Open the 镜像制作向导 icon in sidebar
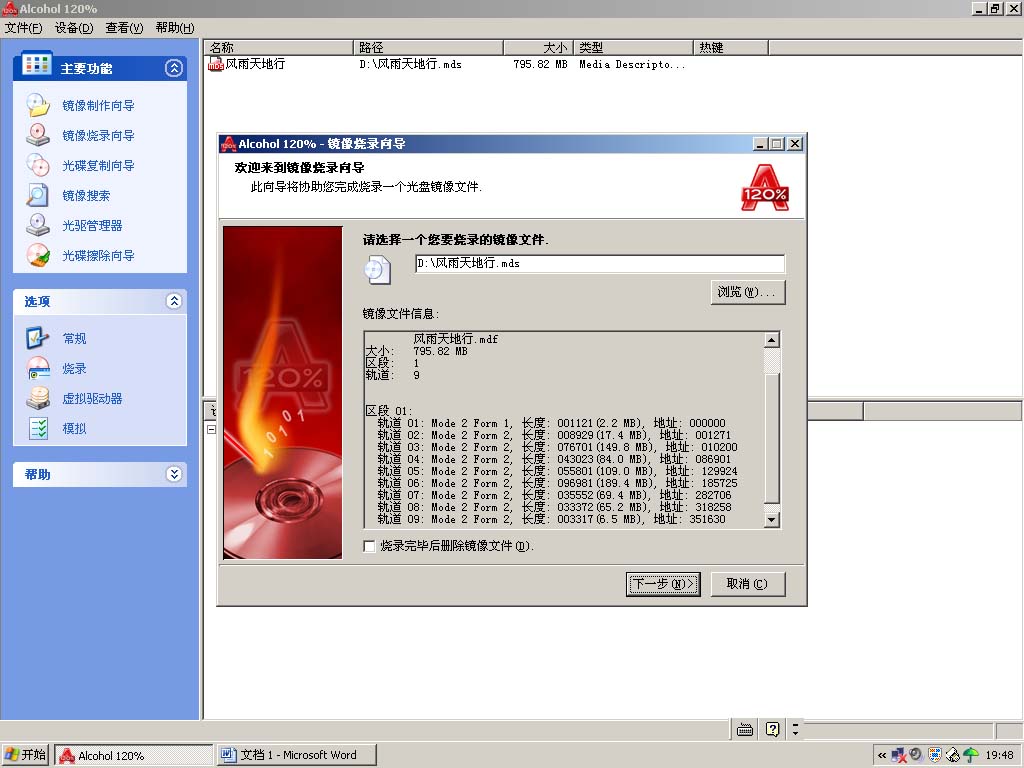The image size is (1024, 768). (37, 105)
